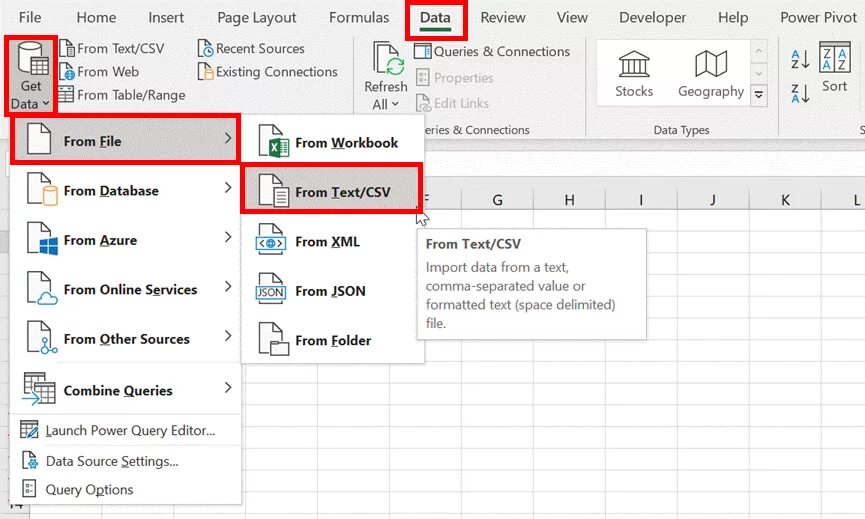Open the Sort dialog
Image resolution: width=865 pixels, height=519 pixels.
pos(834,67)
